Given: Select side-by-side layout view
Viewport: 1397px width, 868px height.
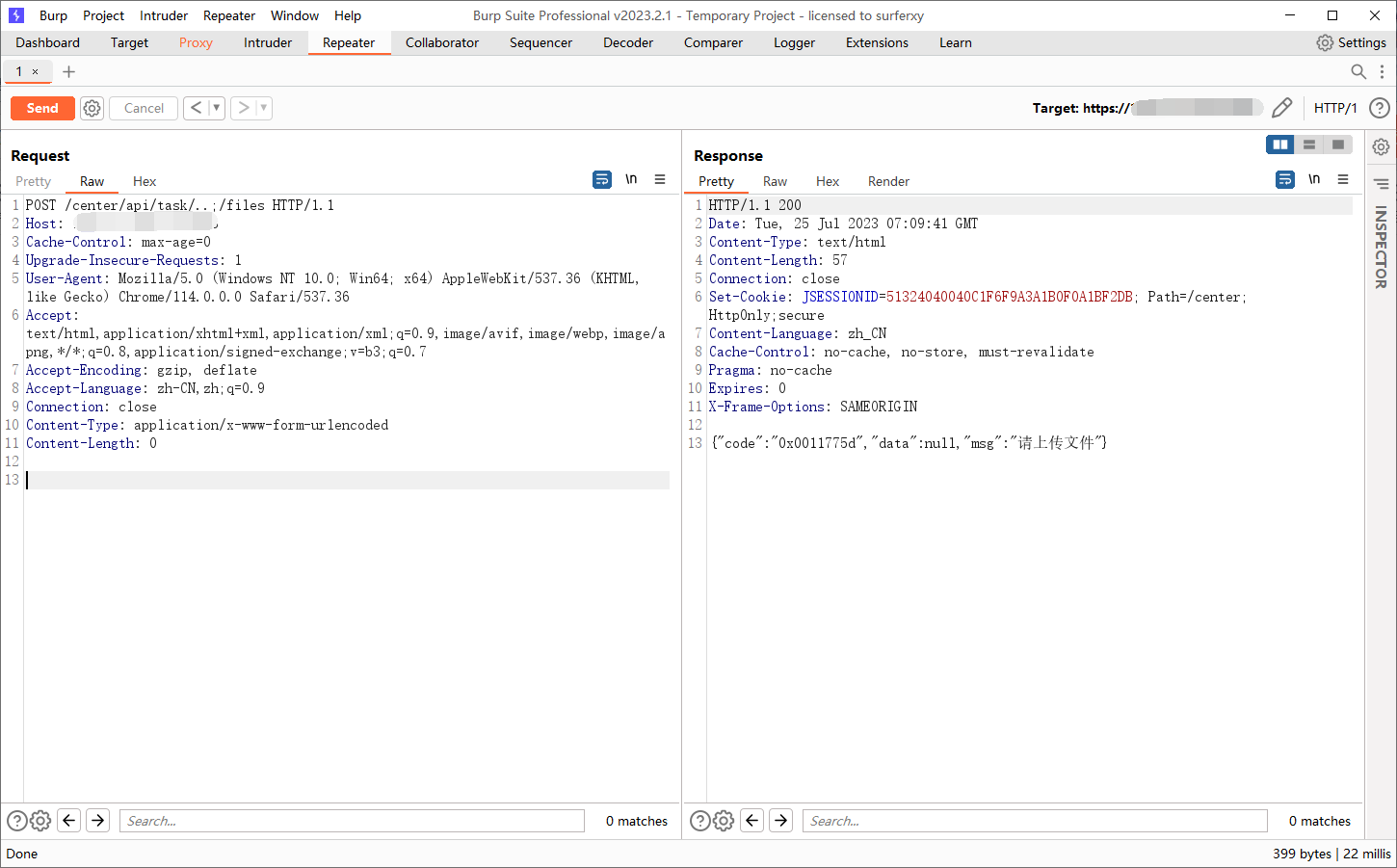Looking at the screenshot, I should 1280,145.
